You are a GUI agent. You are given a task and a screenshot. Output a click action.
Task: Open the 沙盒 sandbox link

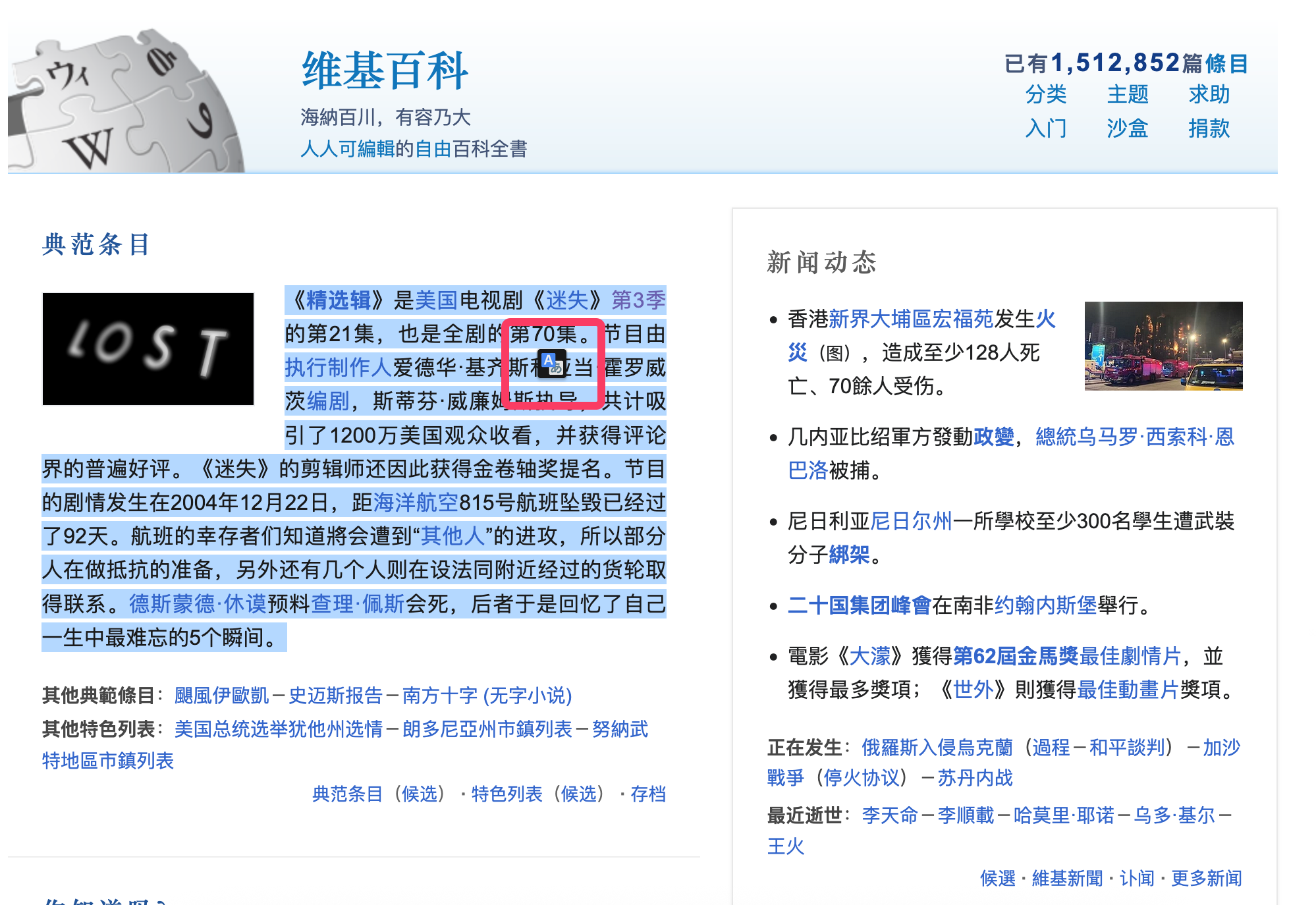[x=1127, y=128]
